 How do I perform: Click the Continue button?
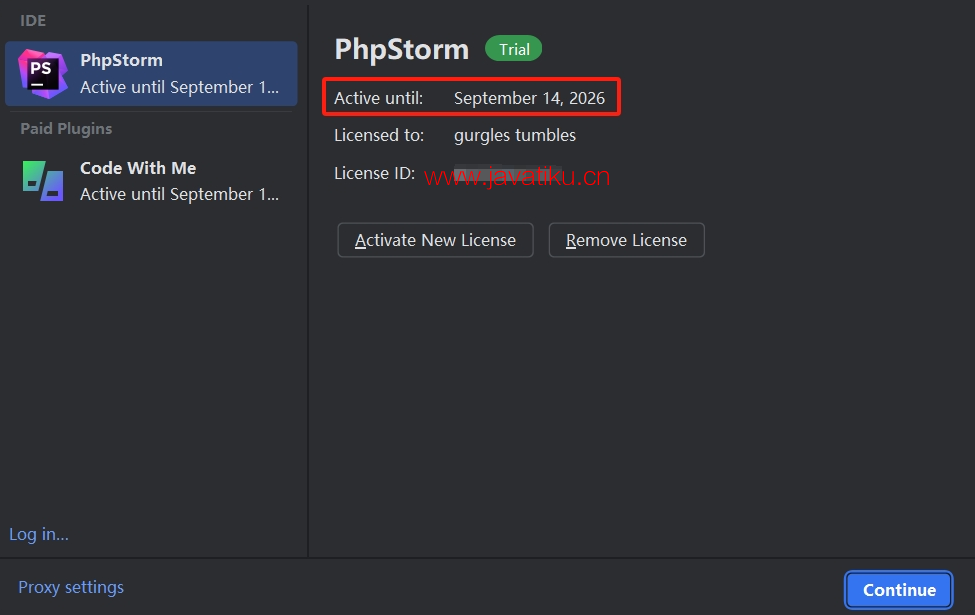[899, 590]
